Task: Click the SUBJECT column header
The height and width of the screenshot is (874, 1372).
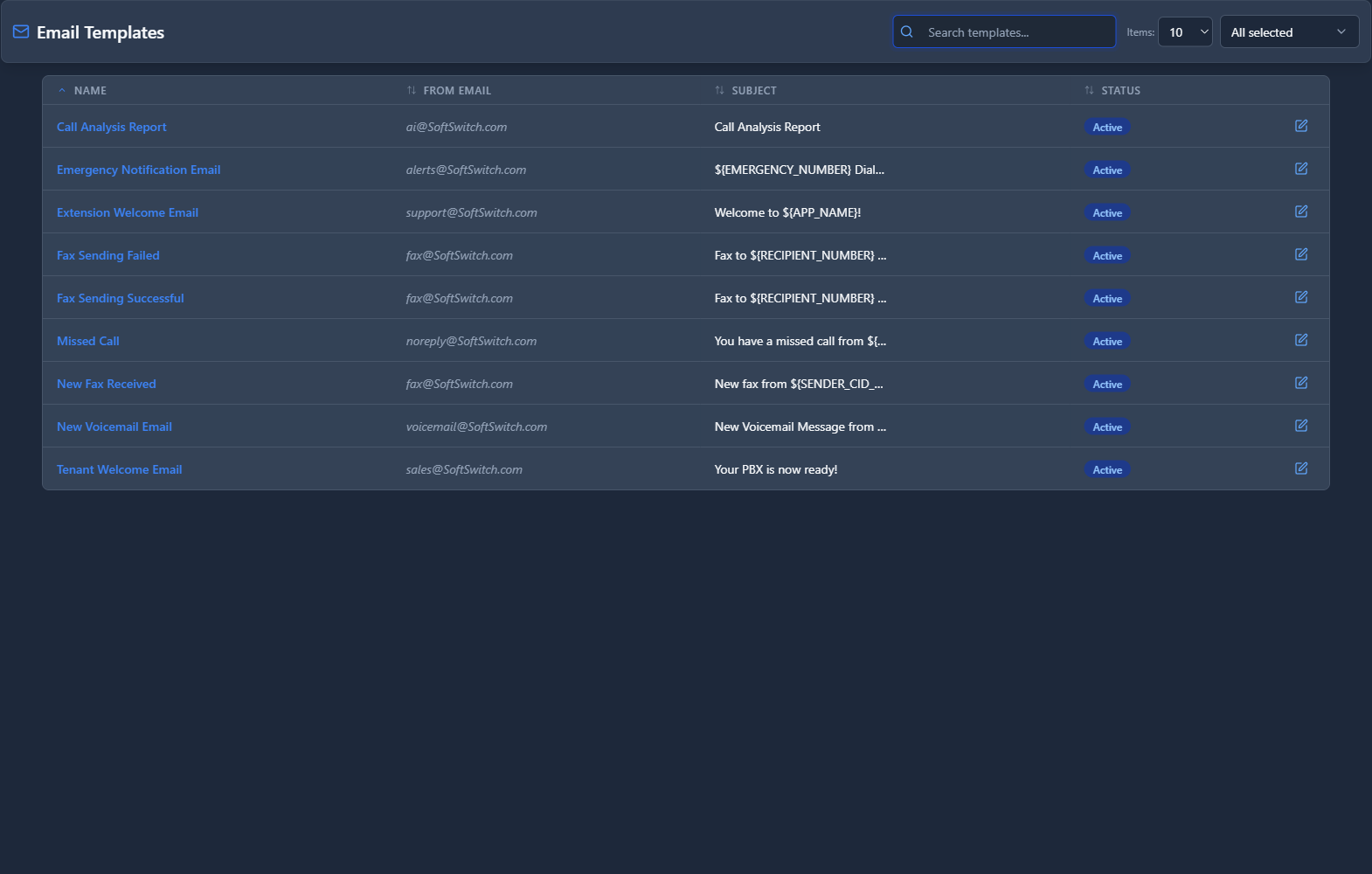Action: click(x=754, y=91)
